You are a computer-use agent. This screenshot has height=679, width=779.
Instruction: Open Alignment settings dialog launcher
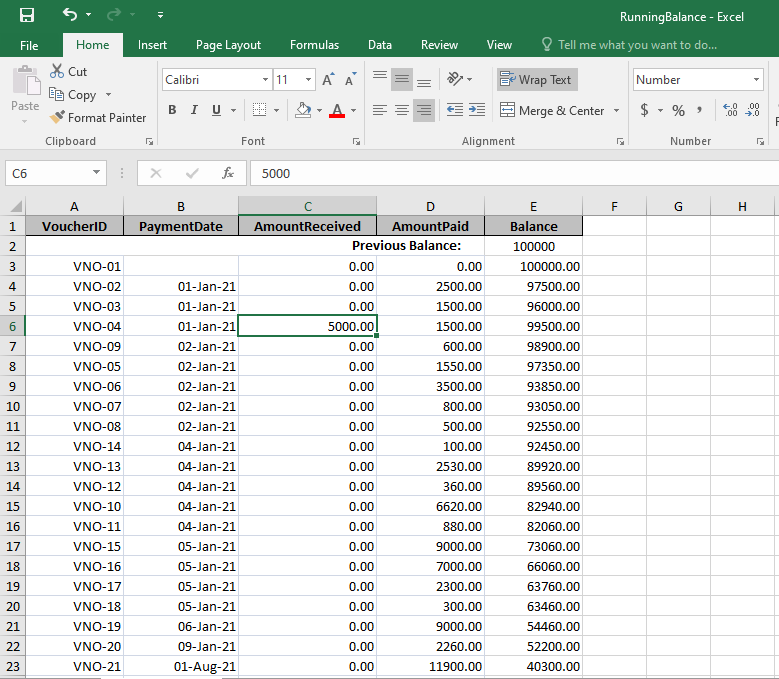(620, 142)
